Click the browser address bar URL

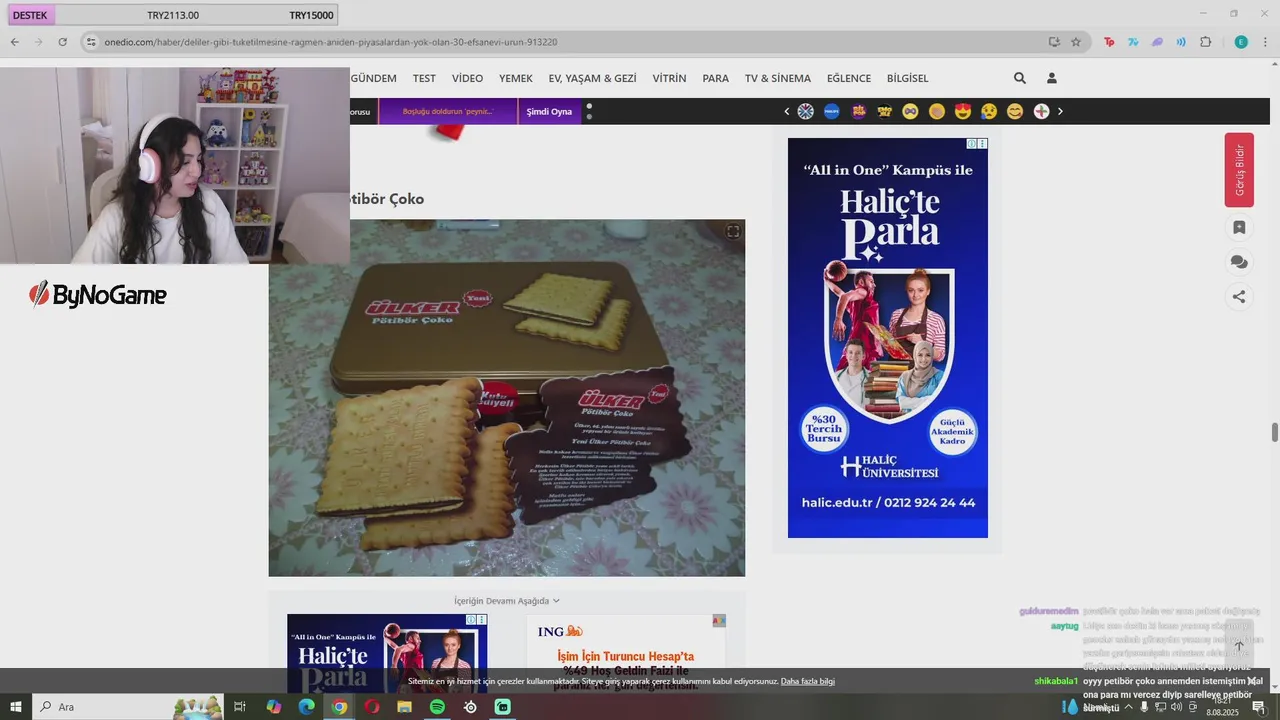330,42
